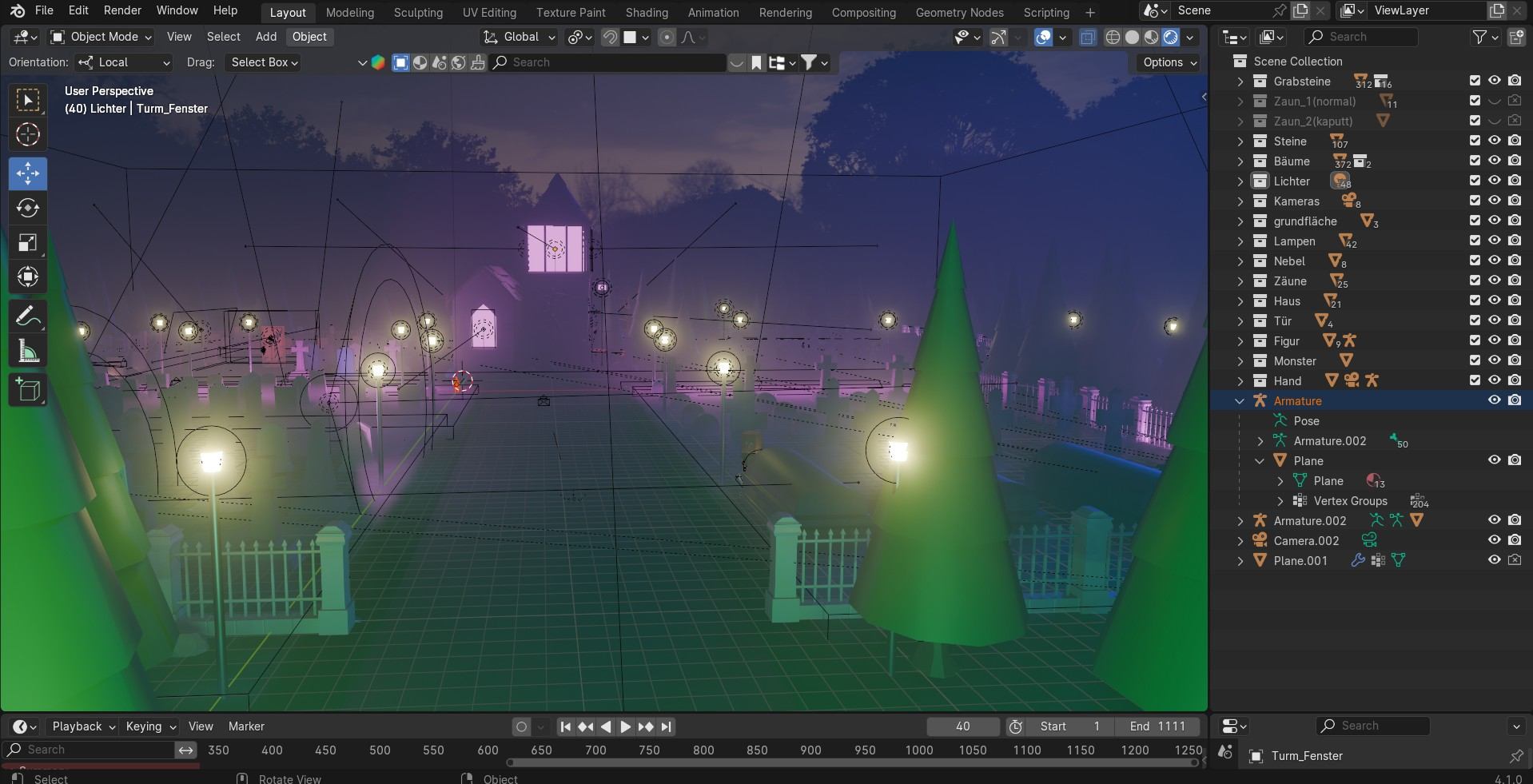Viewport: 1533px width, 784px height.
Task: Open the Global transform orientation dropdown
Action: [x=520, y=37]
